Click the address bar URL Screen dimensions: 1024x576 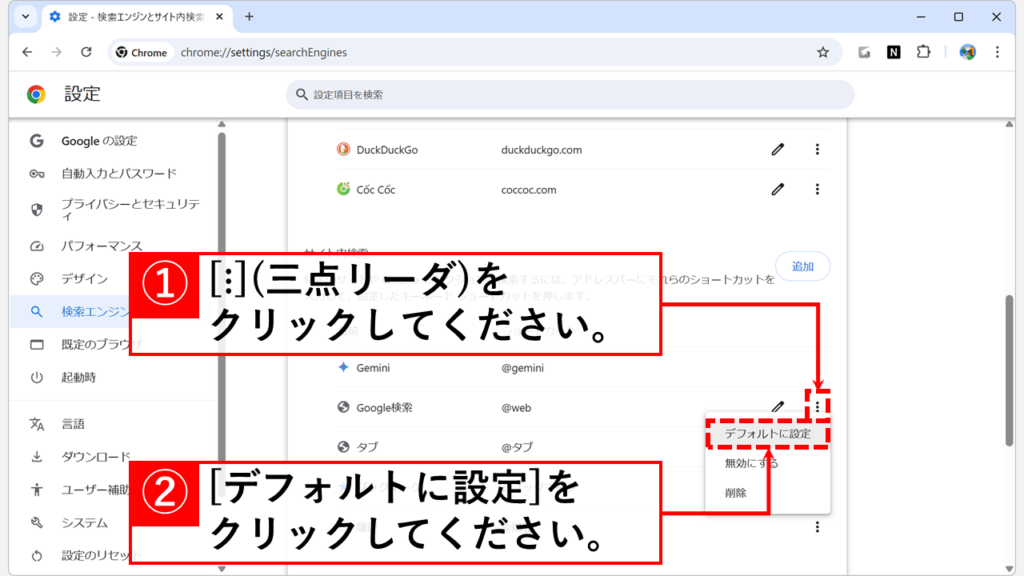tap(264, 52)
